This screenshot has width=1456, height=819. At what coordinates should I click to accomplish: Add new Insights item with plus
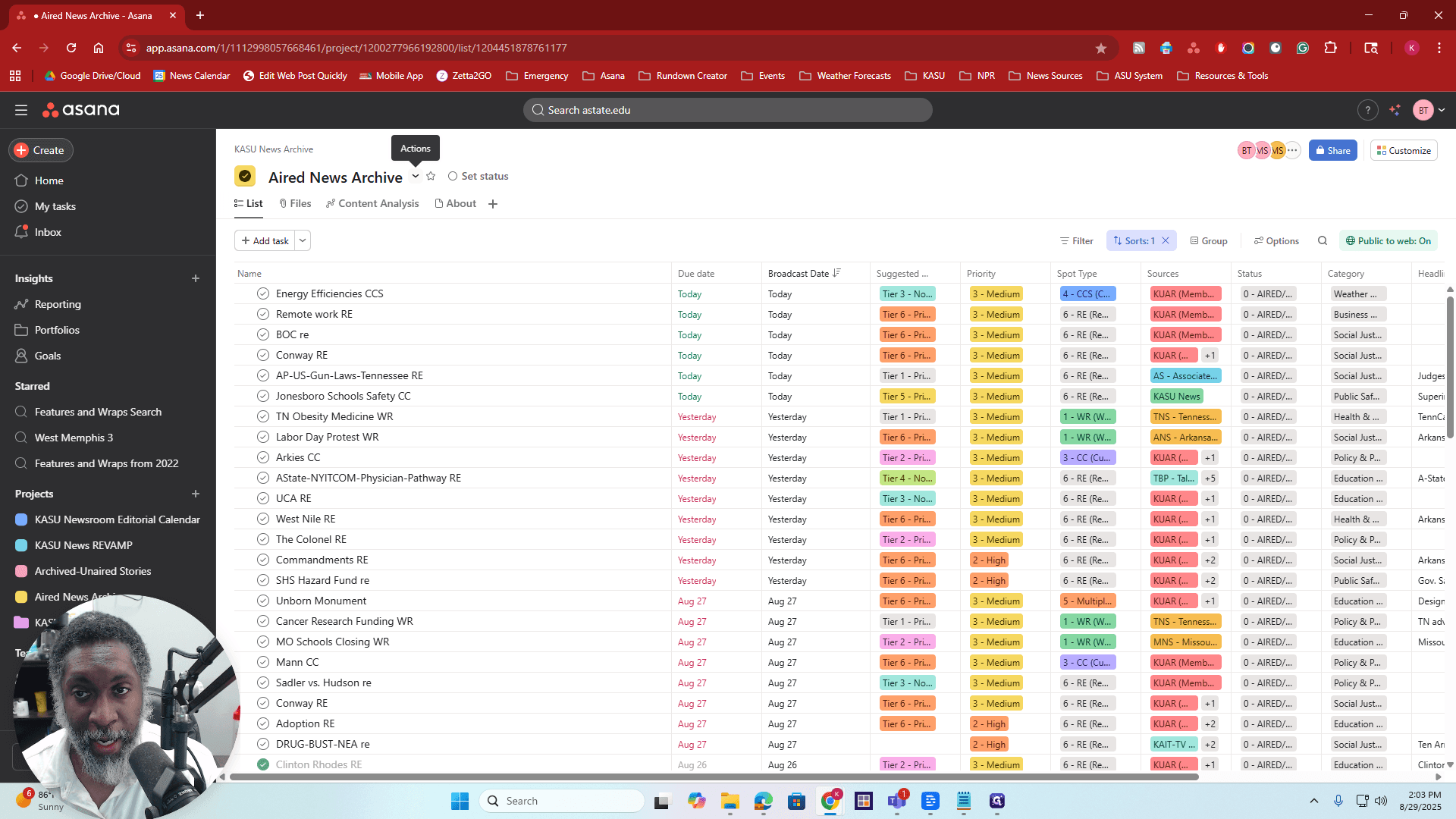click(196, 278)
